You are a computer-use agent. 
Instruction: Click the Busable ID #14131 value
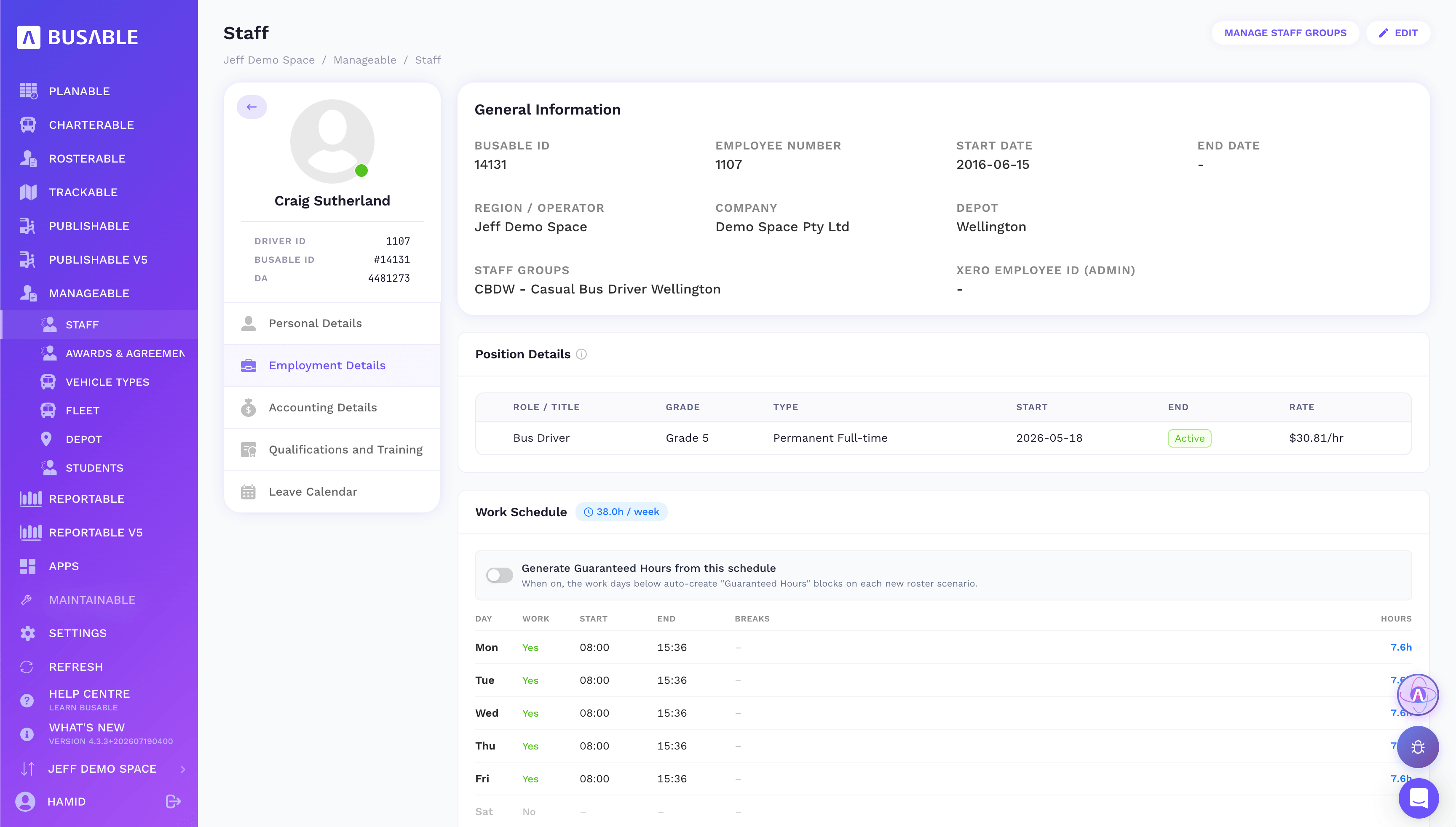391,259
